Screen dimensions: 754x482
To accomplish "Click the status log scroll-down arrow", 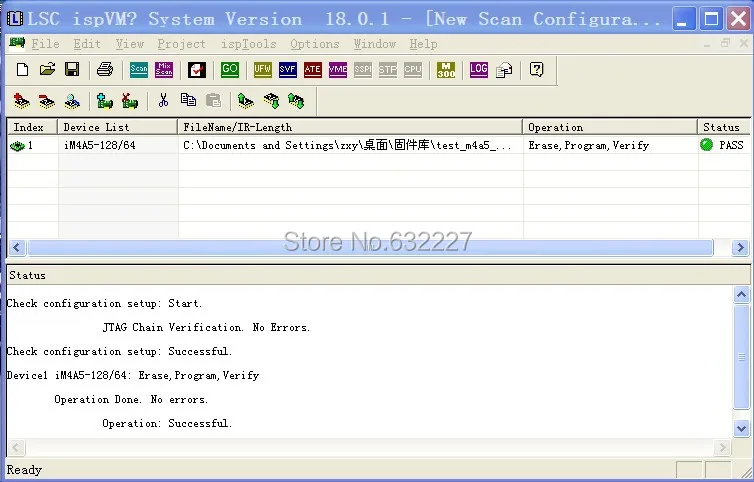I will pos(741,428).
